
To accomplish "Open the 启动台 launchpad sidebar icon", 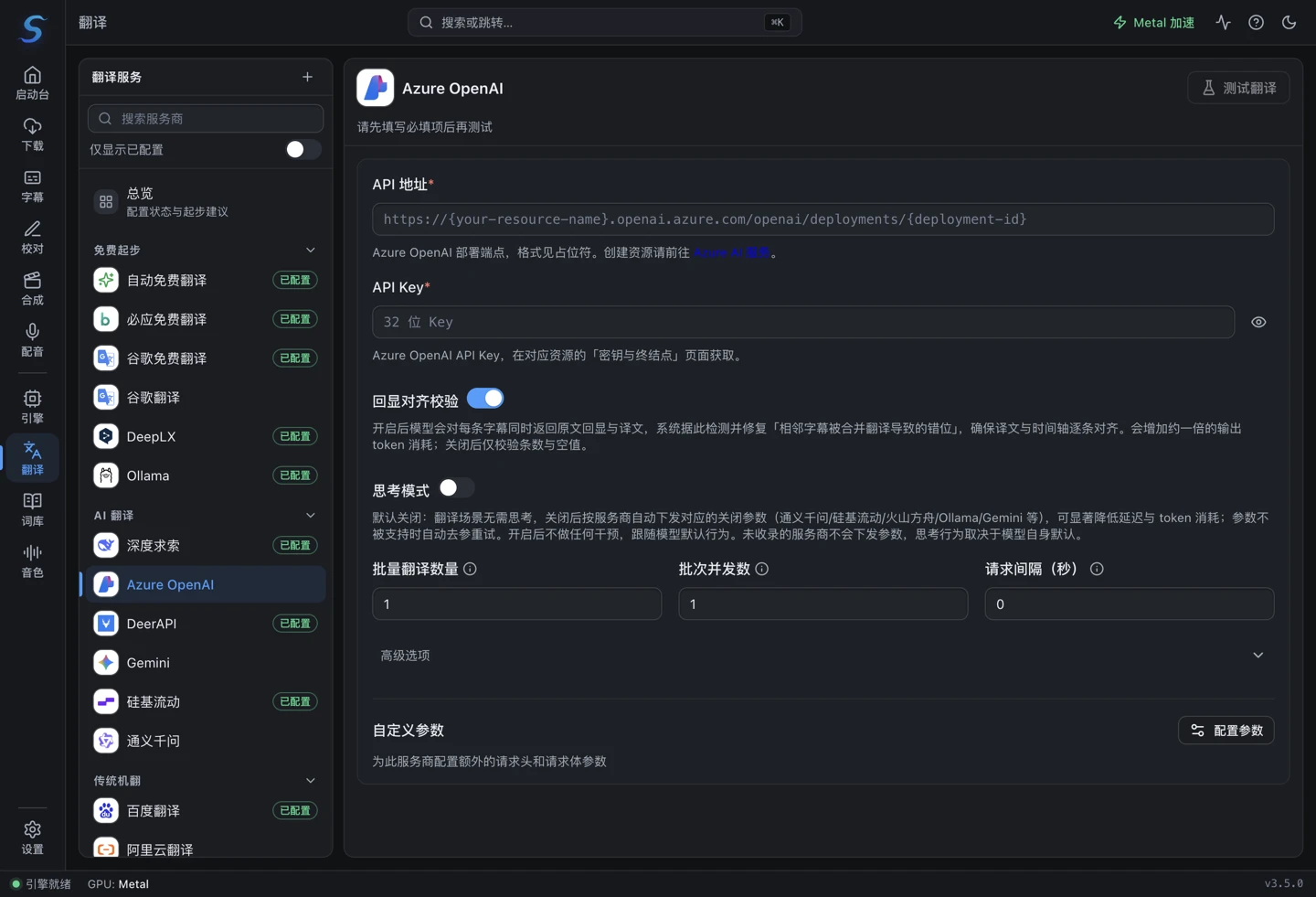I will pyautogui.click(x=32, y=83).
